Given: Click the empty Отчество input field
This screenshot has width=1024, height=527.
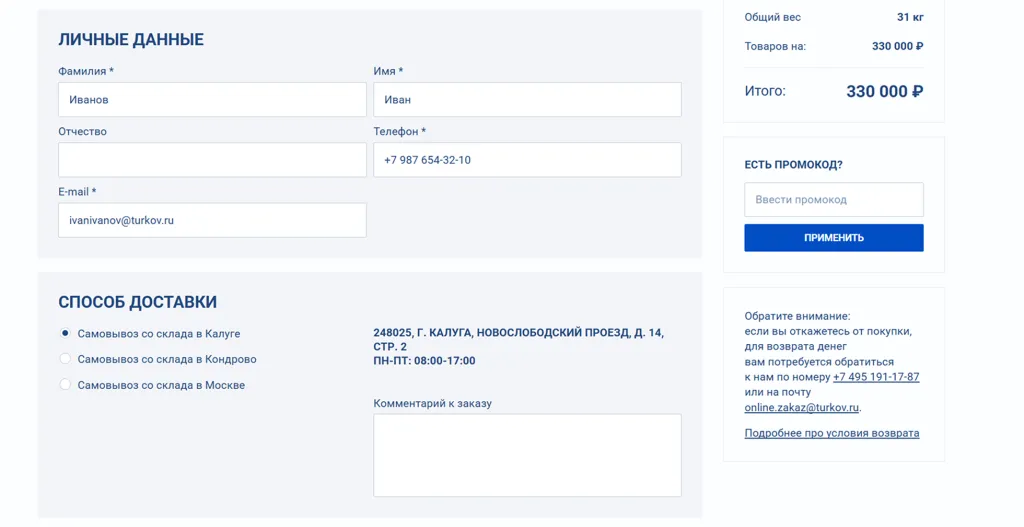Looking at the screenshot, I should pos(212,160).
